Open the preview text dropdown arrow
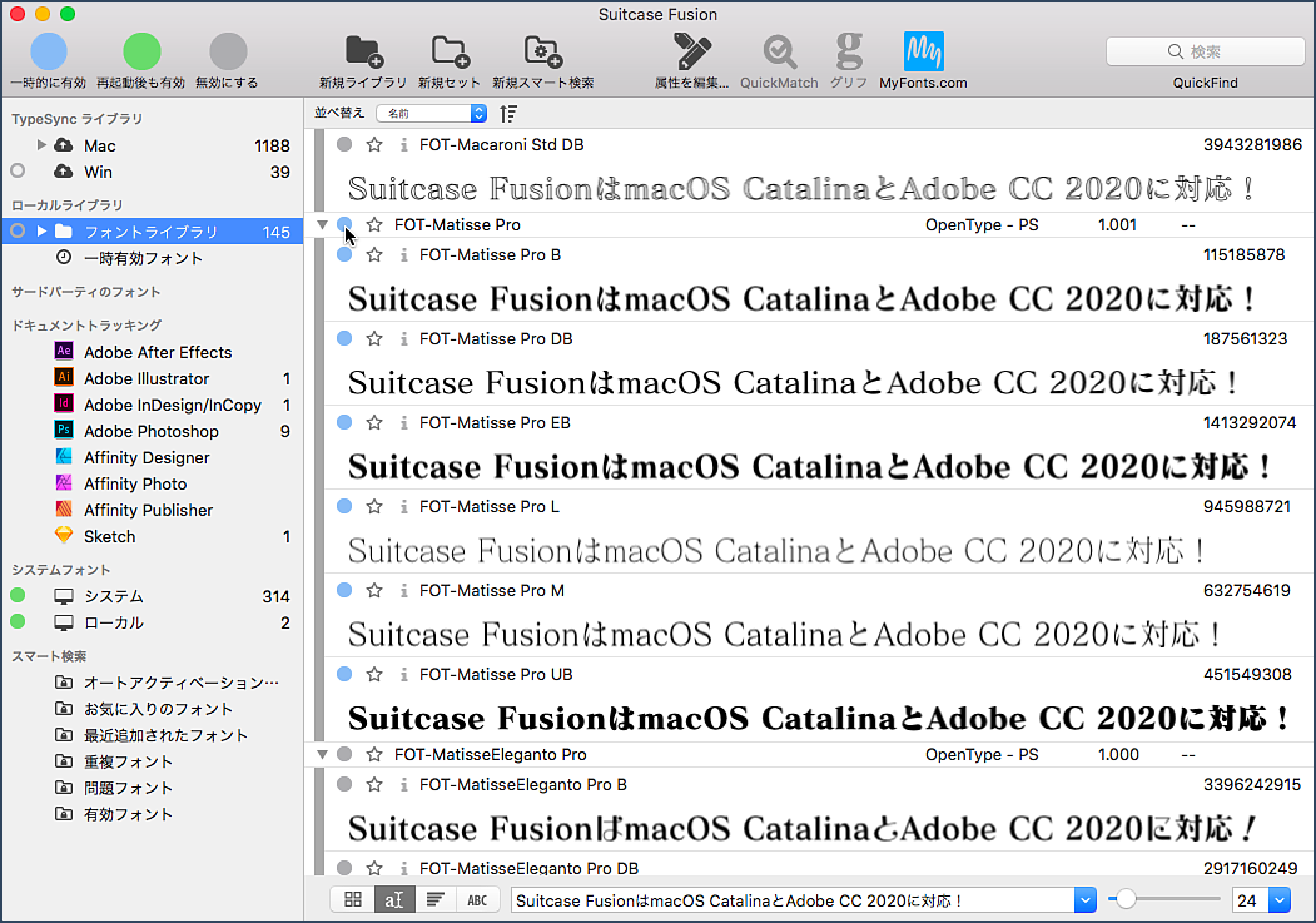 [x=1085, y=900]
